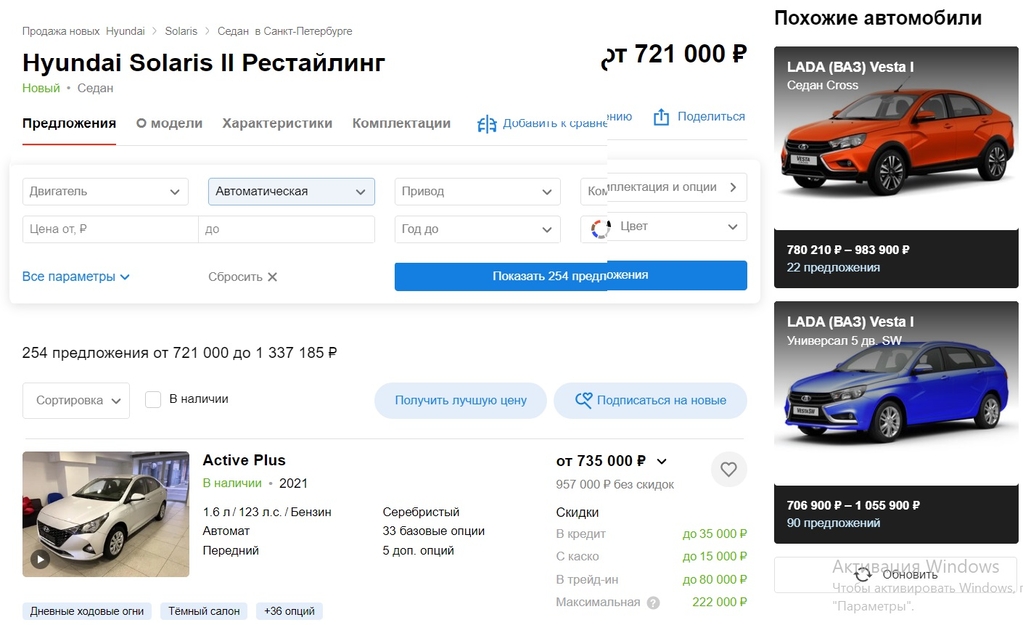Click the refresh icon beside Обновить

click(863, 574)
